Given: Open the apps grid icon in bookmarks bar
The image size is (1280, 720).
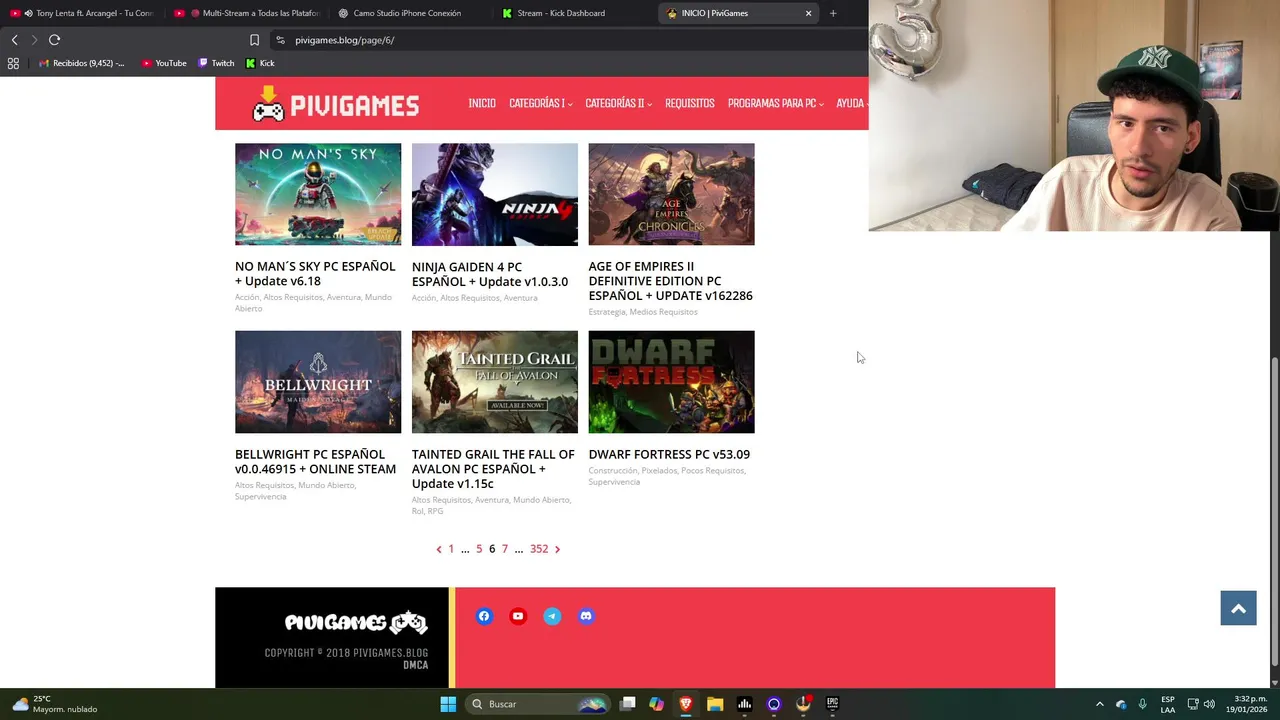Looking at the screenshot, I should (x=13, y=63).
